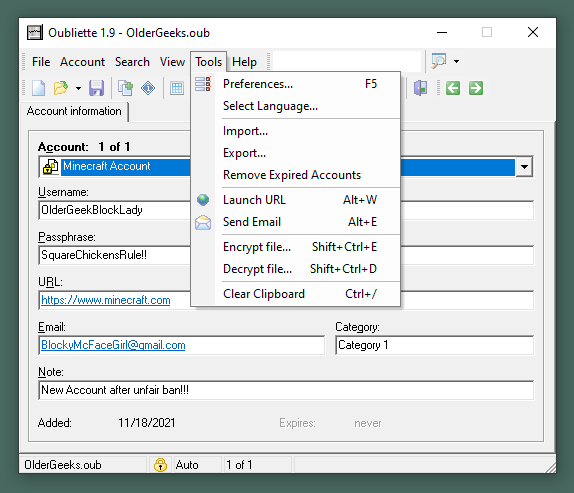Click the envelope icon beside Send Email
Image resolution: width=574 pixels, height=493 pixels.
[203, 222]
